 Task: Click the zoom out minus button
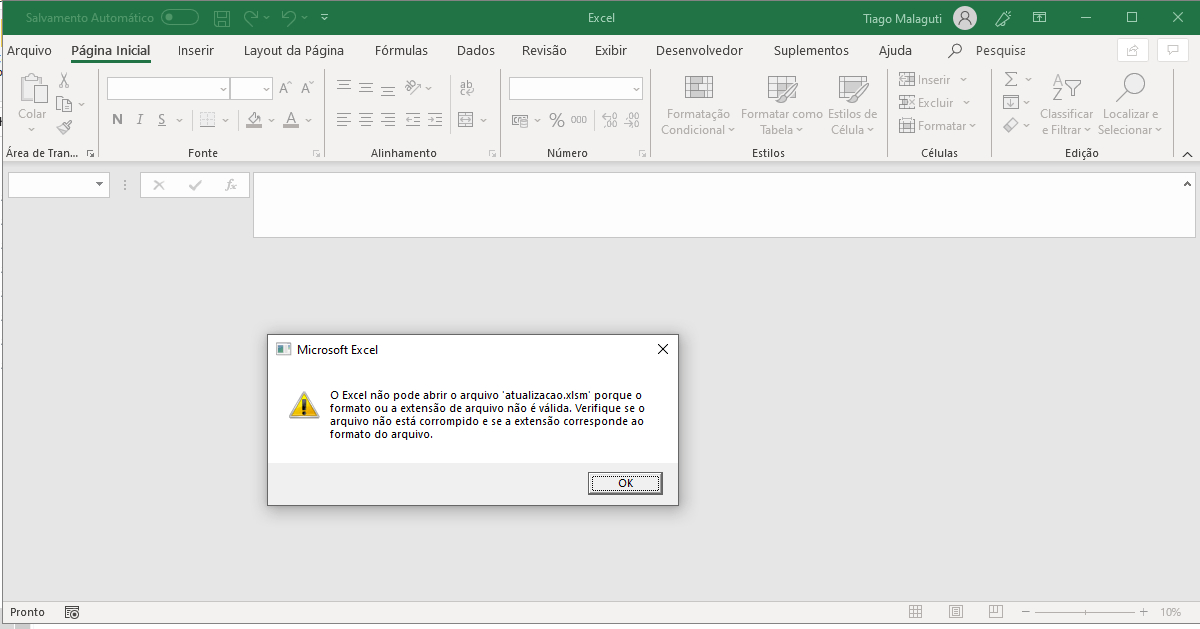(1025, 612)
